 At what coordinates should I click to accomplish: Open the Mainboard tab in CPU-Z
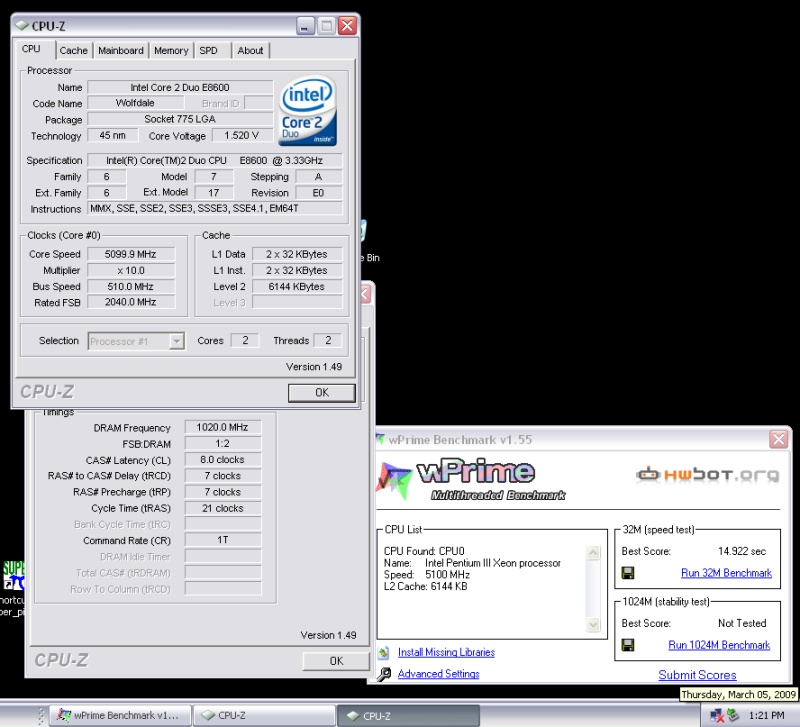click(121, 51)
